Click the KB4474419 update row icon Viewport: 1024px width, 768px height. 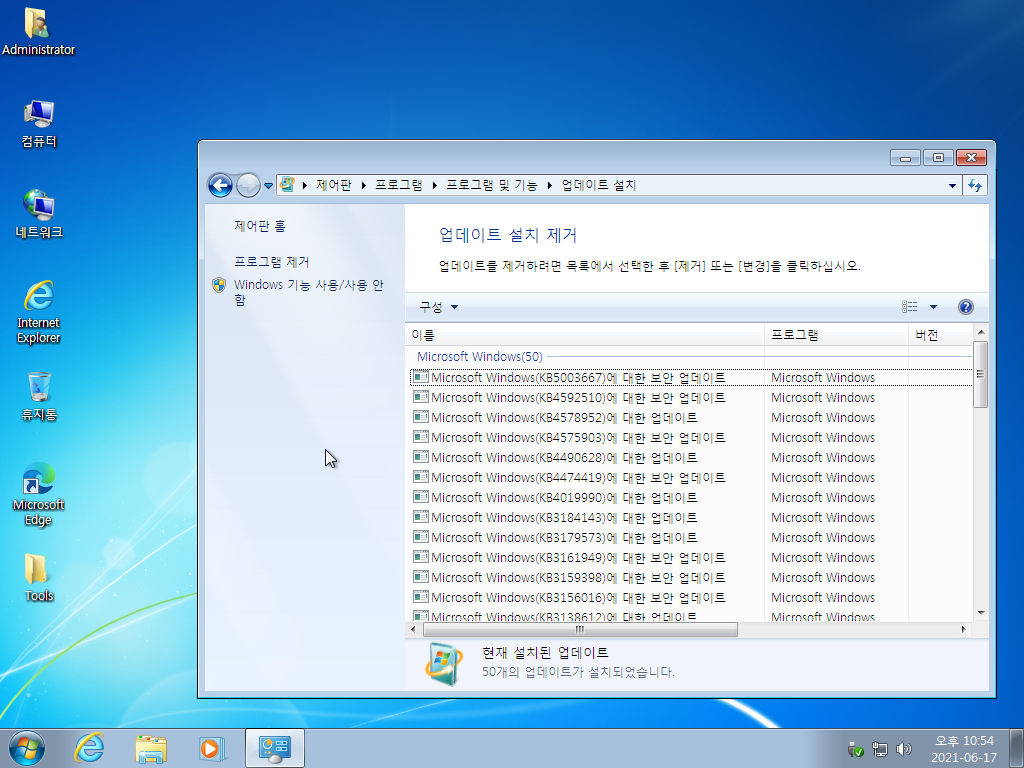click(421, 477)
